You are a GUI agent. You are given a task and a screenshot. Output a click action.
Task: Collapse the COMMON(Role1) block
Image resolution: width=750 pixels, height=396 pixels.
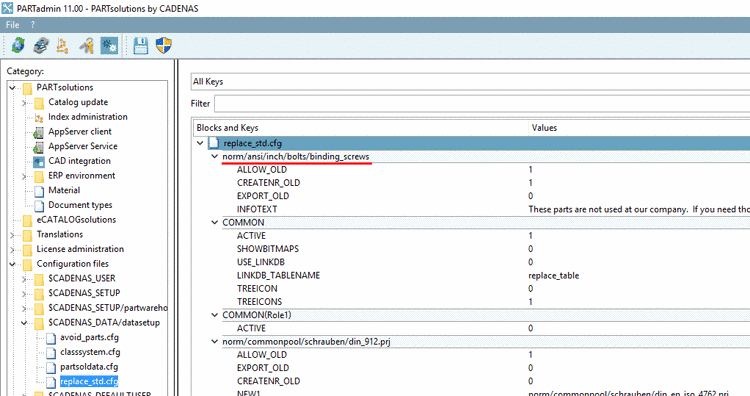point(215,315)
